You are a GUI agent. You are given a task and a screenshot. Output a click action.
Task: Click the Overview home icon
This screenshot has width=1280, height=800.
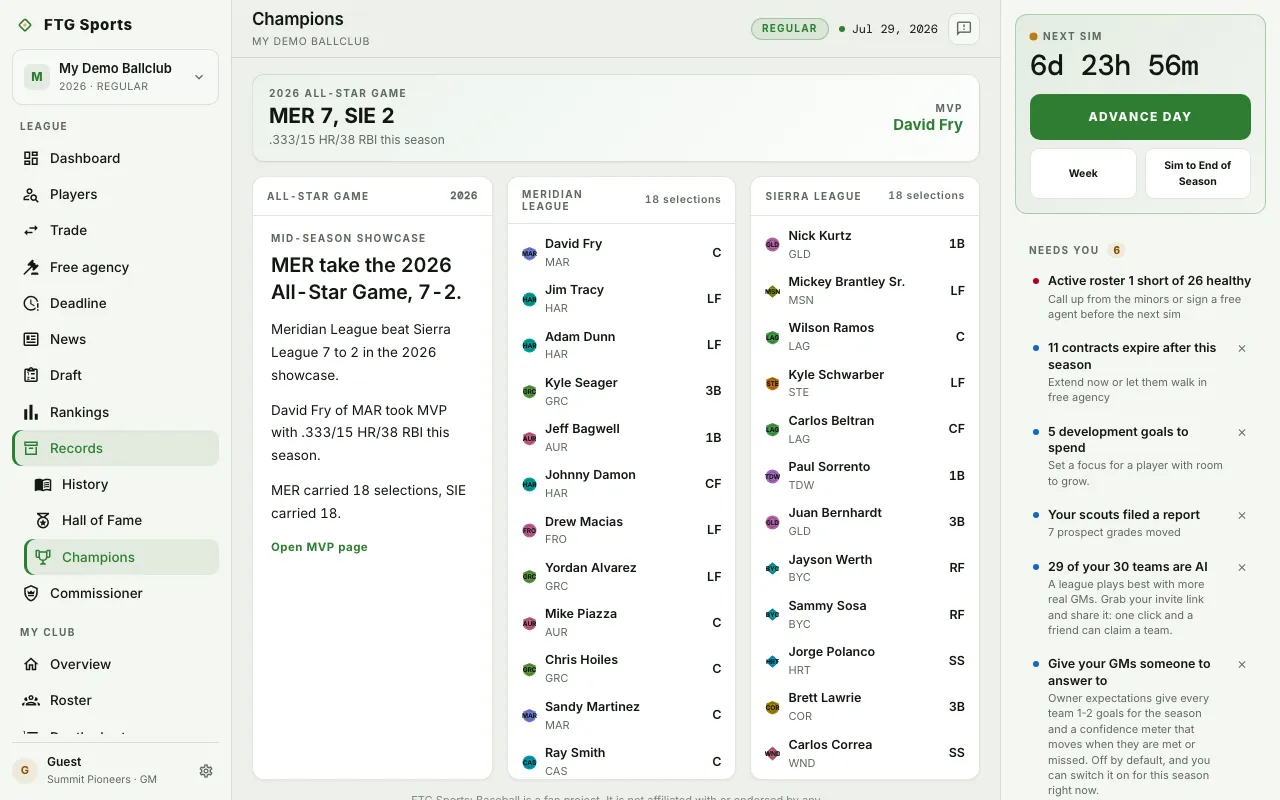point(31,664)
